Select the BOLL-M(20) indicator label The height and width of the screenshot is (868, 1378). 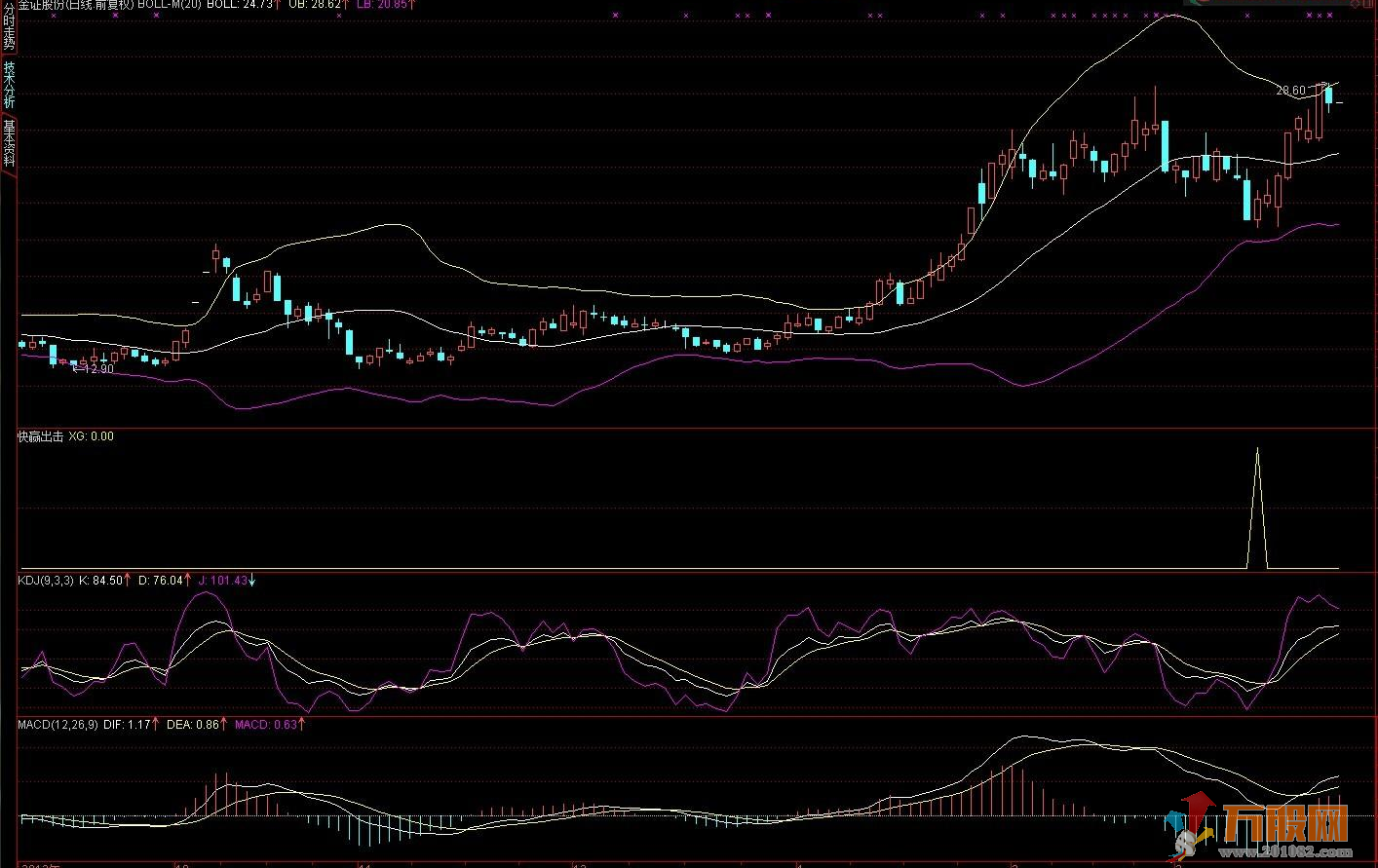(x=170, y=4)
